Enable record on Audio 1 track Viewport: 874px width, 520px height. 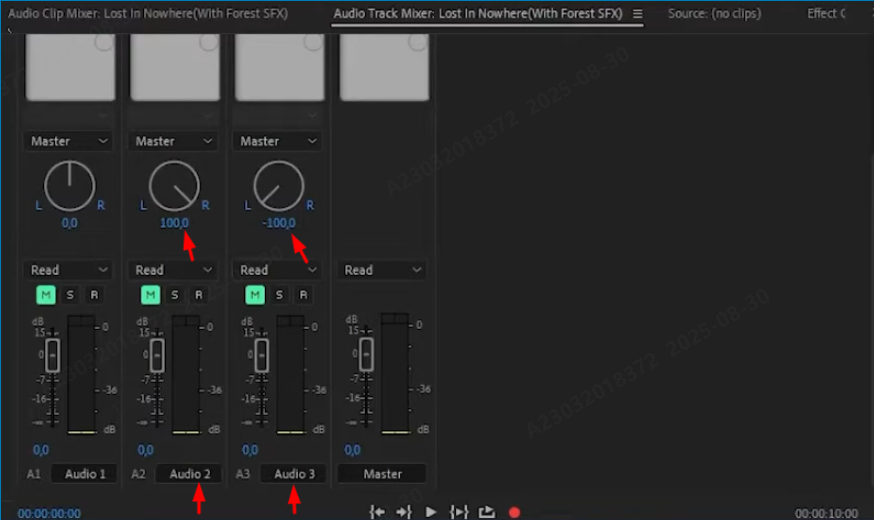pyautogui.click(x=94, y=295)
